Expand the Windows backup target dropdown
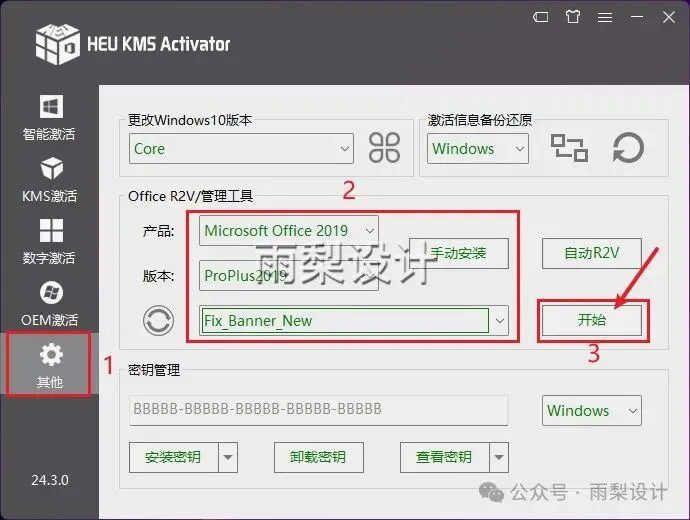Screen dimensions: 690x520 477,149
